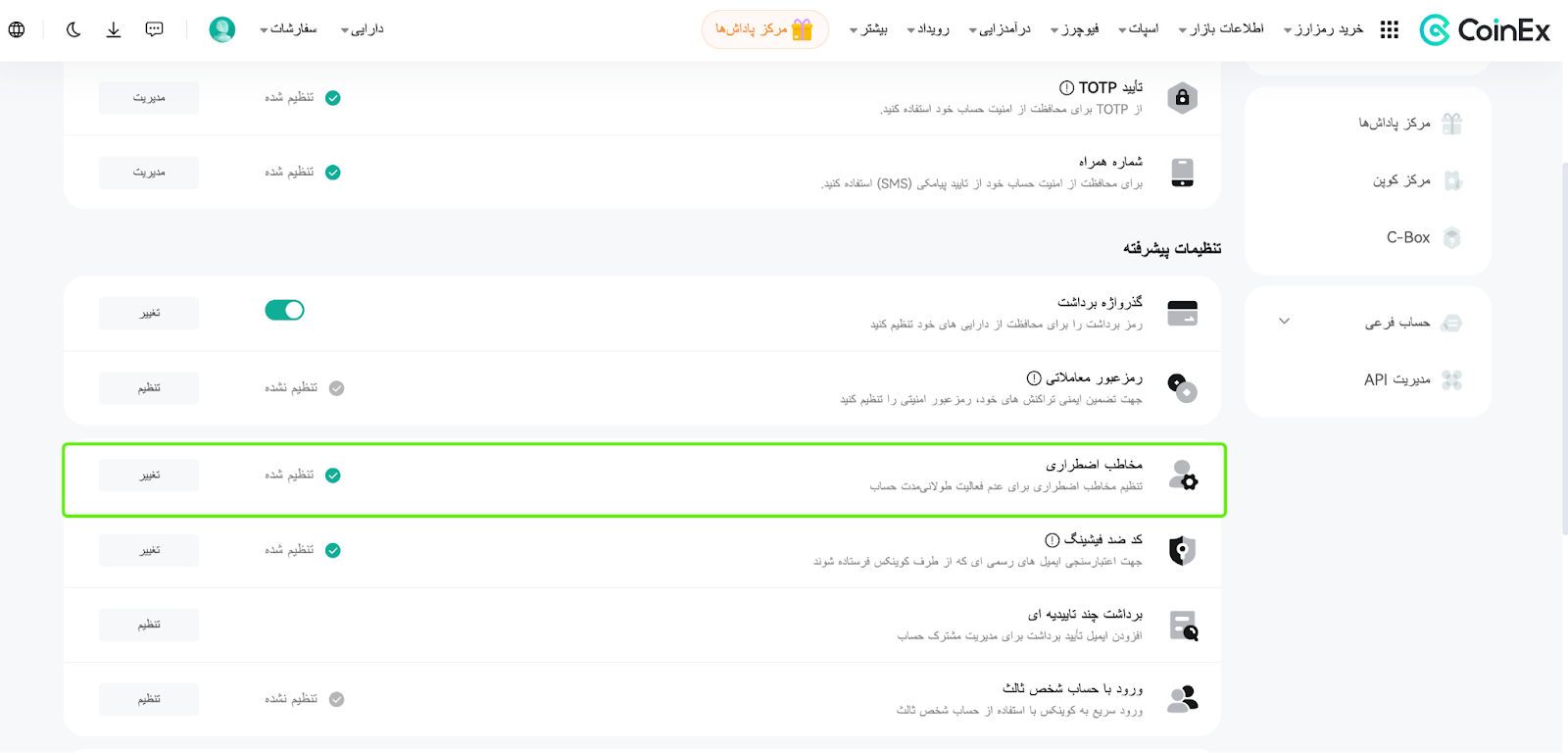The width and height of the screenshot is (1568, 753).
Task: Click the info icon beside کد ضد فیشینگ
Action: pos(1052,539)
